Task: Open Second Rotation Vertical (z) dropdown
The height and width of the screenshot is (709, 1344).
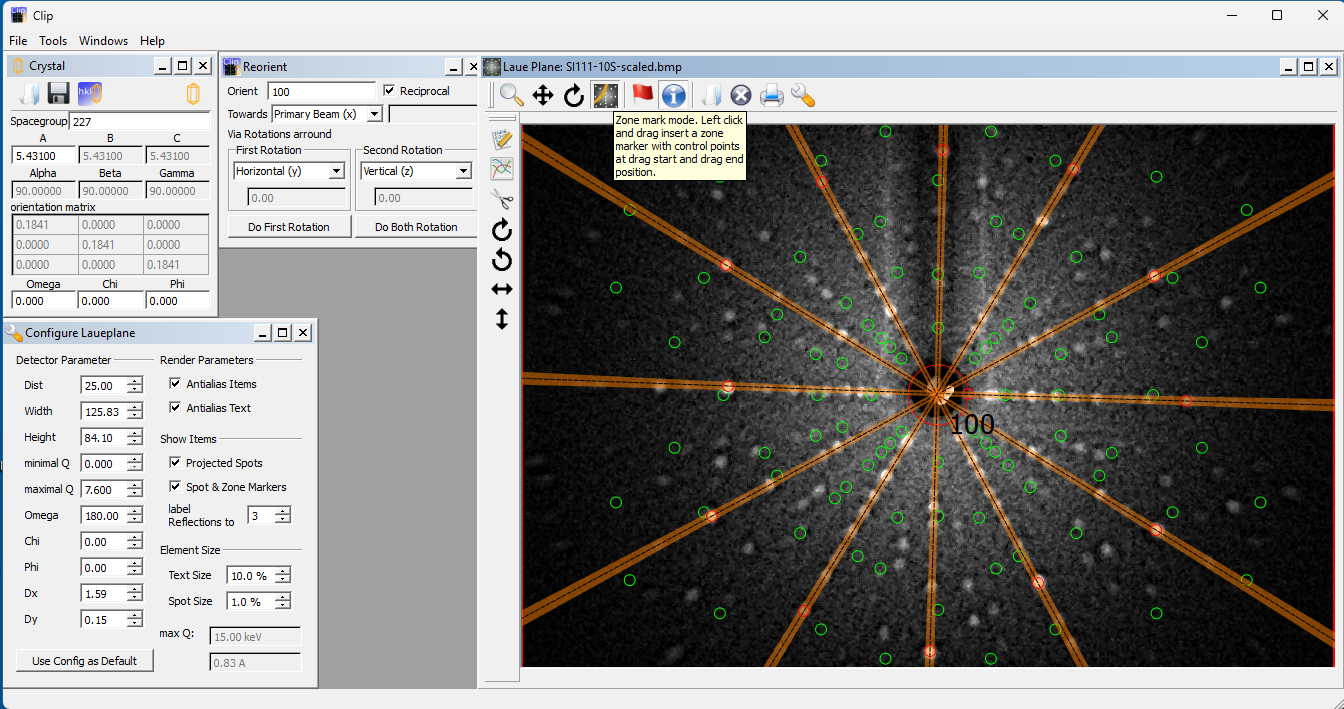Action: [463, 171]
